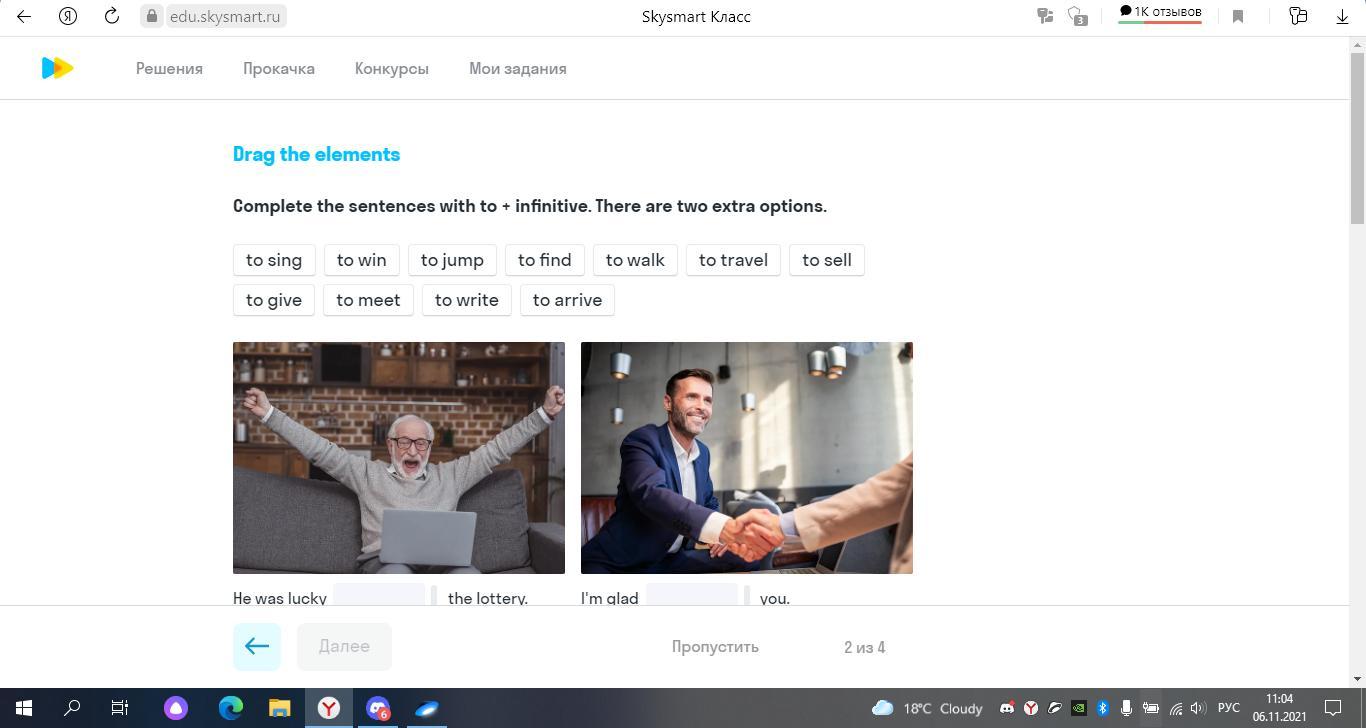Viewport: 1366px width, 728px height.
Task: Open the Windows notification center
Action: click(x=1333, y=708)
